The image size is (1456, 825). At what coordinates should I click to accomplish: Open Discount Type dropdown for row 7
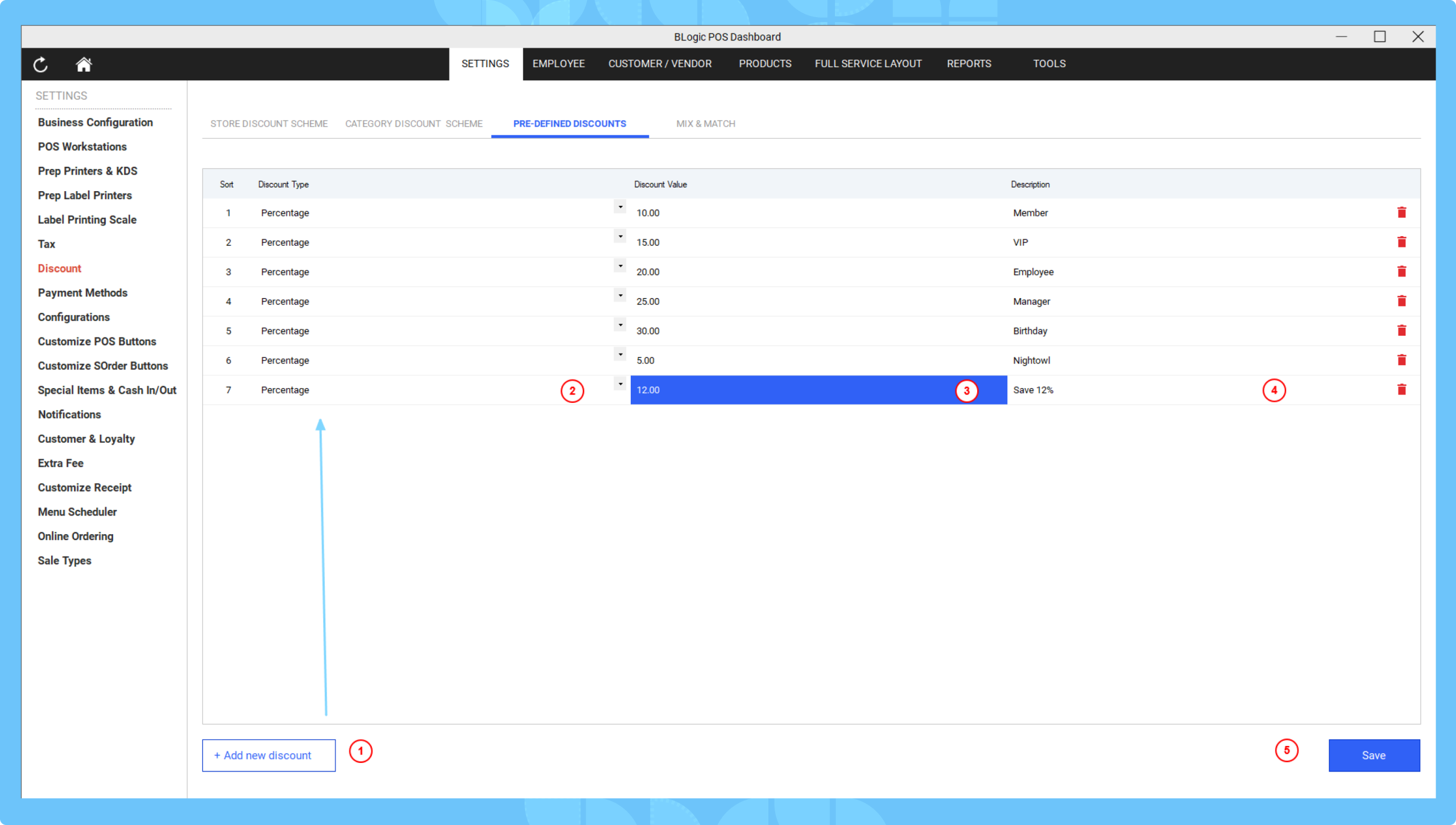[620, 385]
